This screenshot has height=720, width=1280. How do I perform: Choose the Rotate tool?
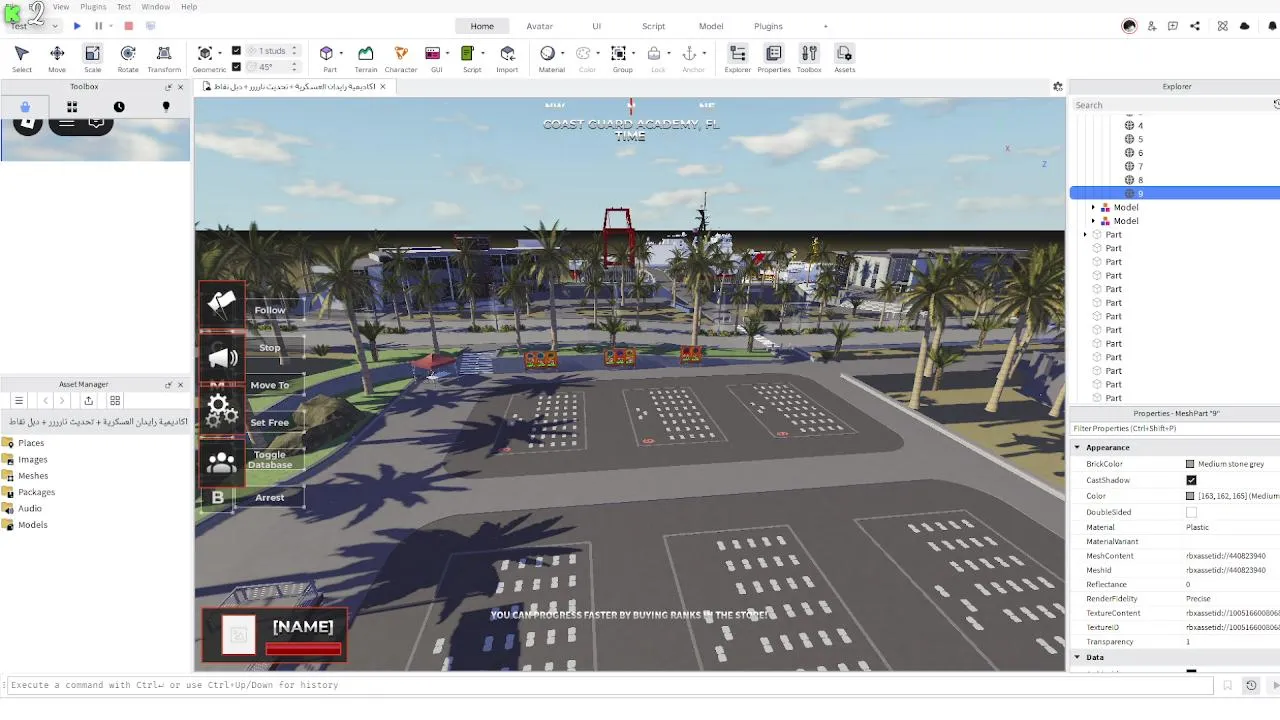(128, 59)
